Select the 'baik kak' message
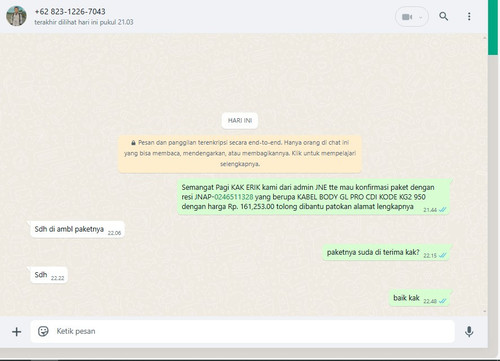The image size is (500, 361). pos(419,298)
